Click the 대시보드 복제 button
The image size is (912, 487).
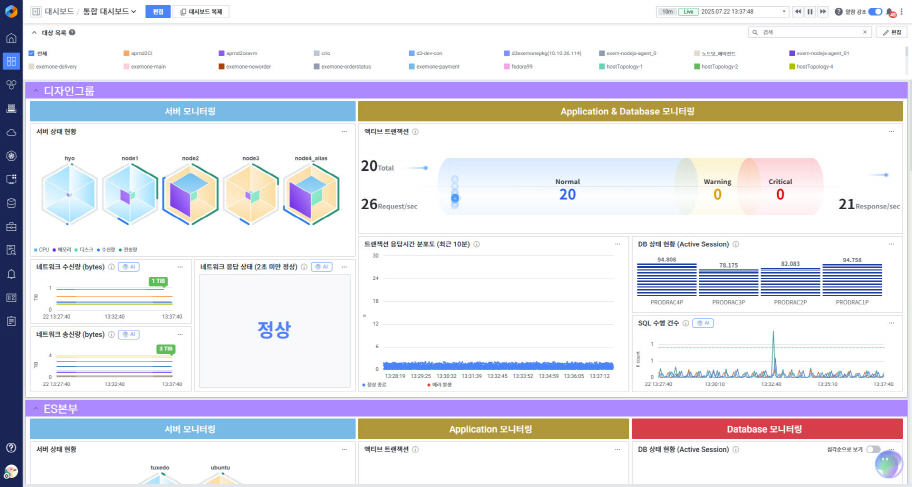click(201, 12)
